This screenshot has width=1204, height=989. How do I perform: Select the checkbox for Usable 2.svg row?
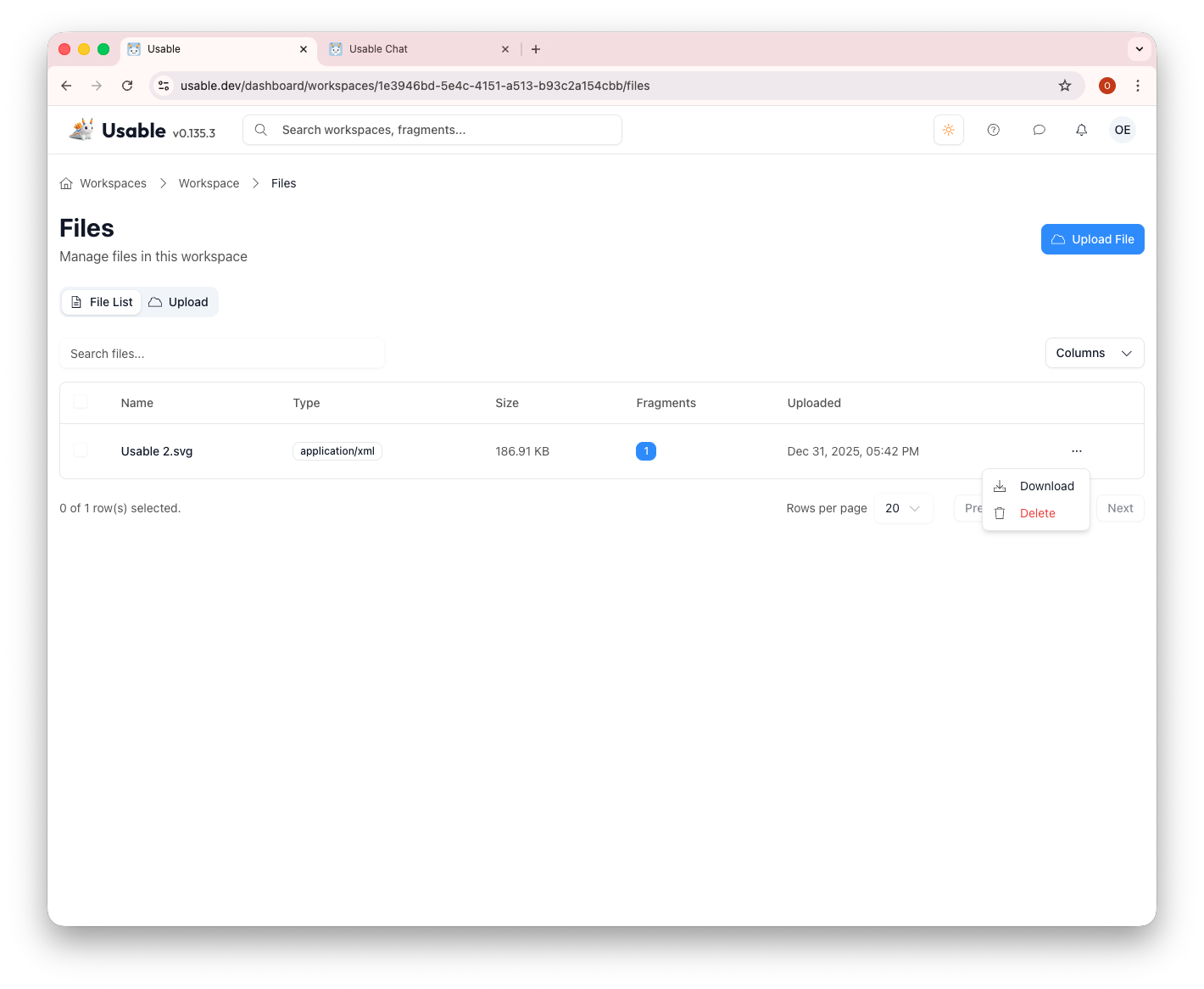click(x=81, y=450)
